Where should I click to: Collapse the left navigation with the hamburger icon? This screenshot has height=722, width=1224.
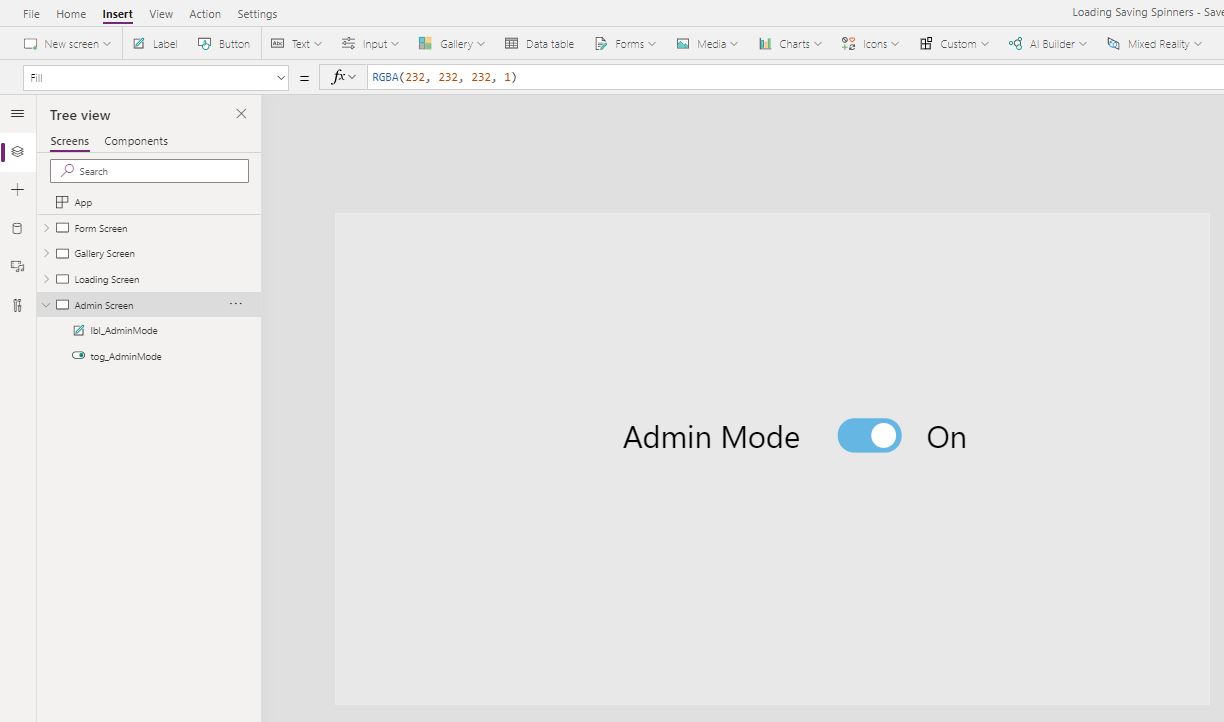(17, 113)
